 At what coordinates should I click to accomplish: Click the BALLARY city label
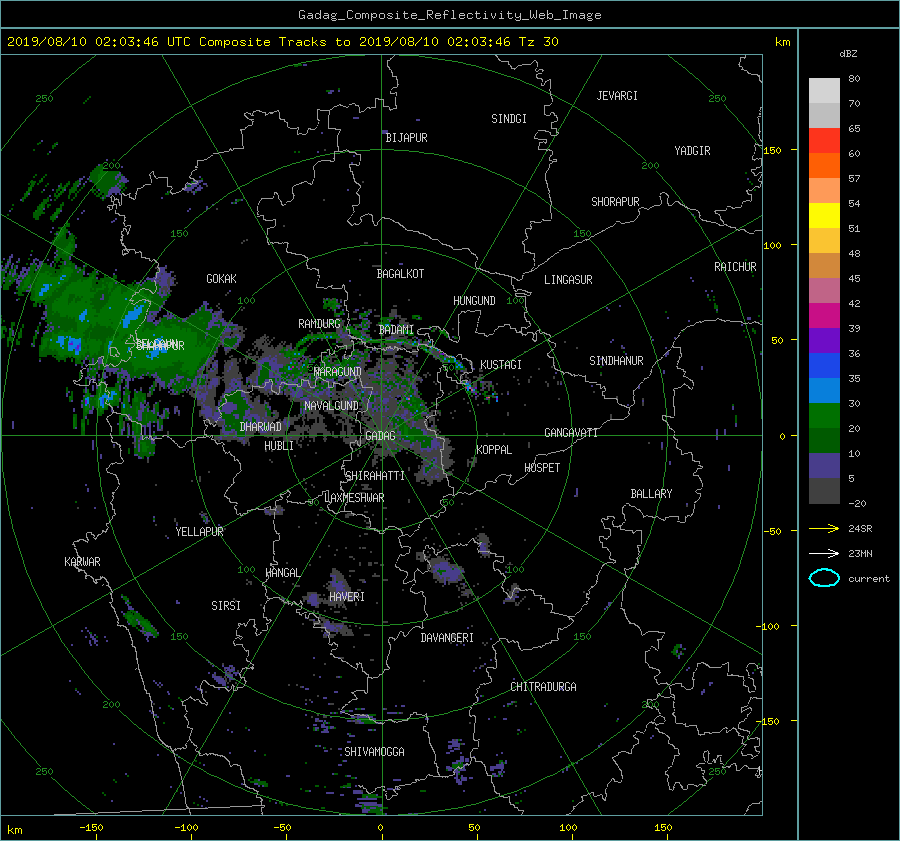651,494
